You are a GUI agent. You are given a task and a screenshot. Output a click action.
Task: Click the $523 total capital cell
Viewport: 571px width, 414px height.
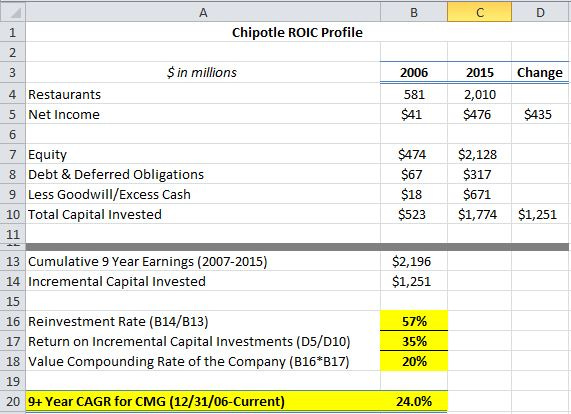pyautogui.click(x=414, y=214)
